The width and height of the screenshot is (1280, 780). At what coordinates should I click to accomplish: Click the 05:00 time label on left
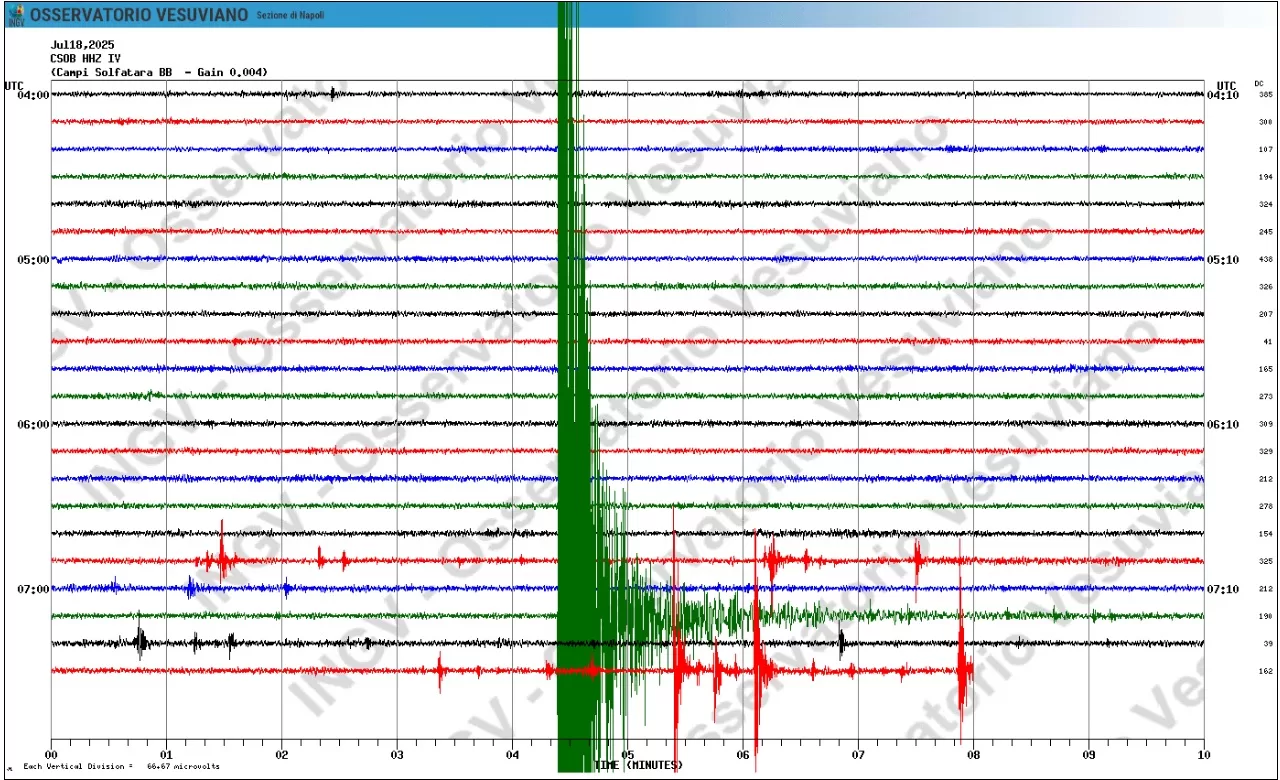coord(32,260)
